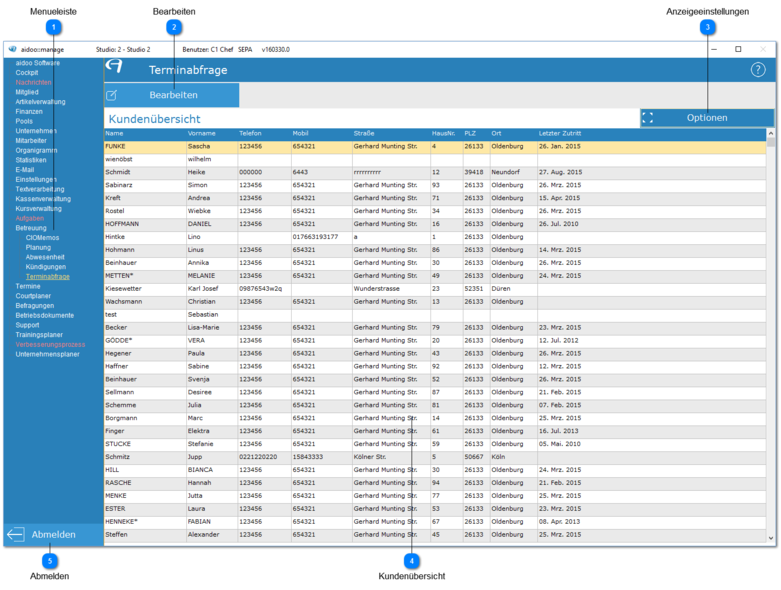Open the Optionen display settings
781x590 pixels.
click(707, 118)
